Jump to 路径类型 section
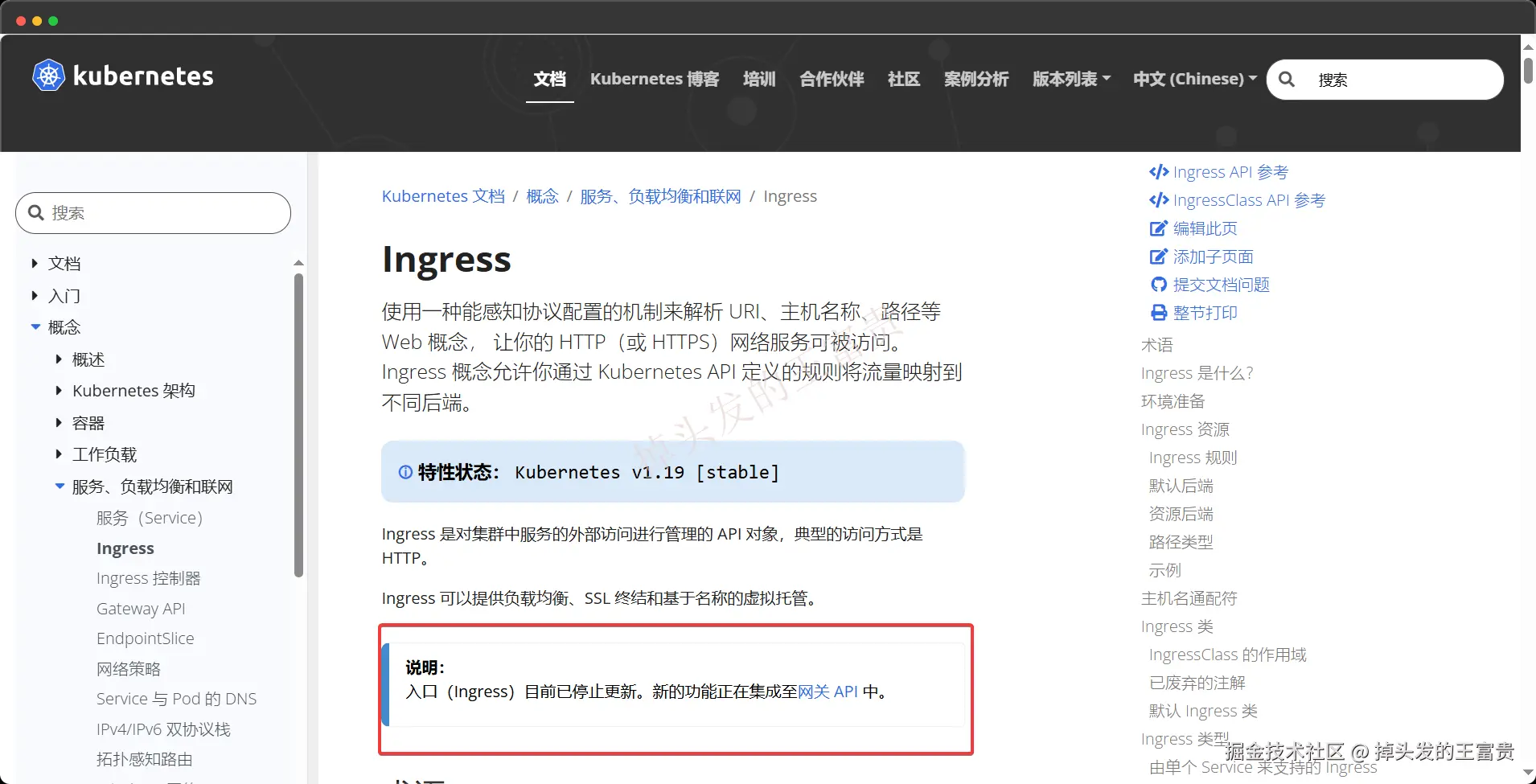This screenshot has height=784, width=1536. point(1181,542)
